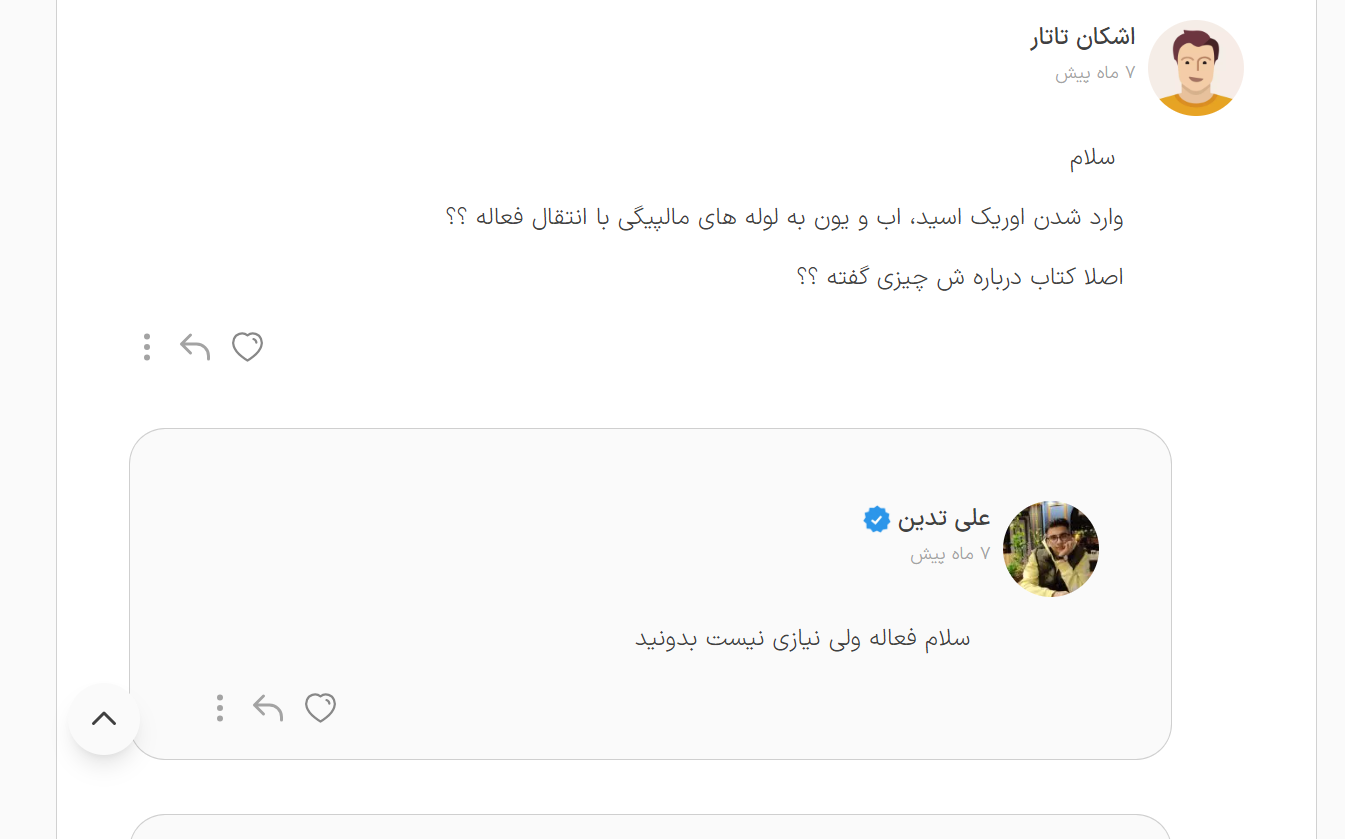Image resolution: width=1345 pixels, height=839 pixels.
Task: Visit the اشکان تاتار username link
Action: (1083, 38)
